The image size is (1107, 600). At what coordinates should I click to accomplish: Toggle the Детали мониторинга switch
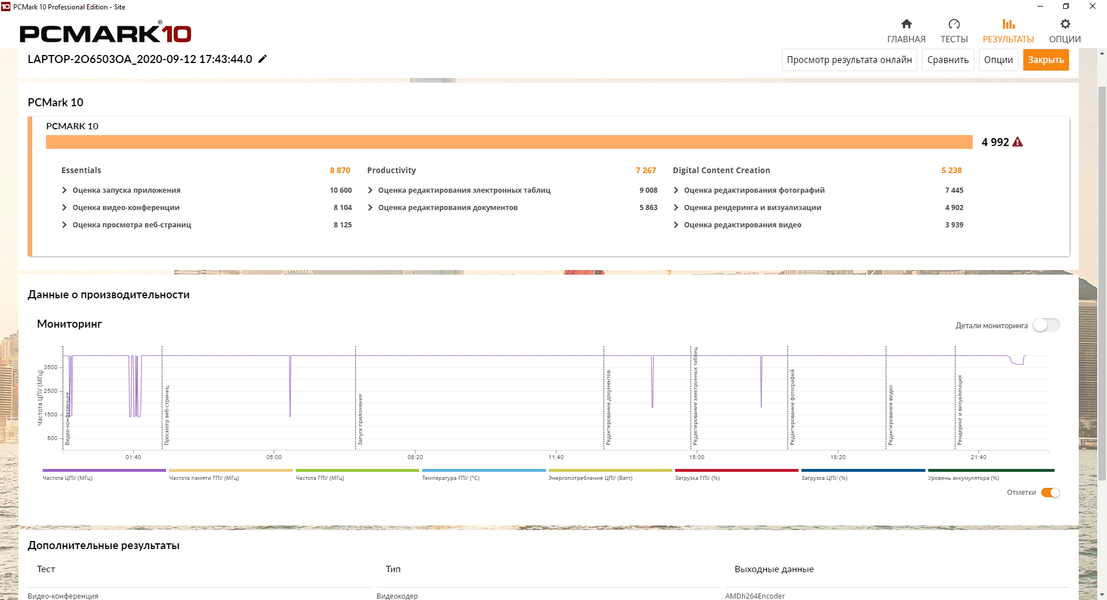1046,325
